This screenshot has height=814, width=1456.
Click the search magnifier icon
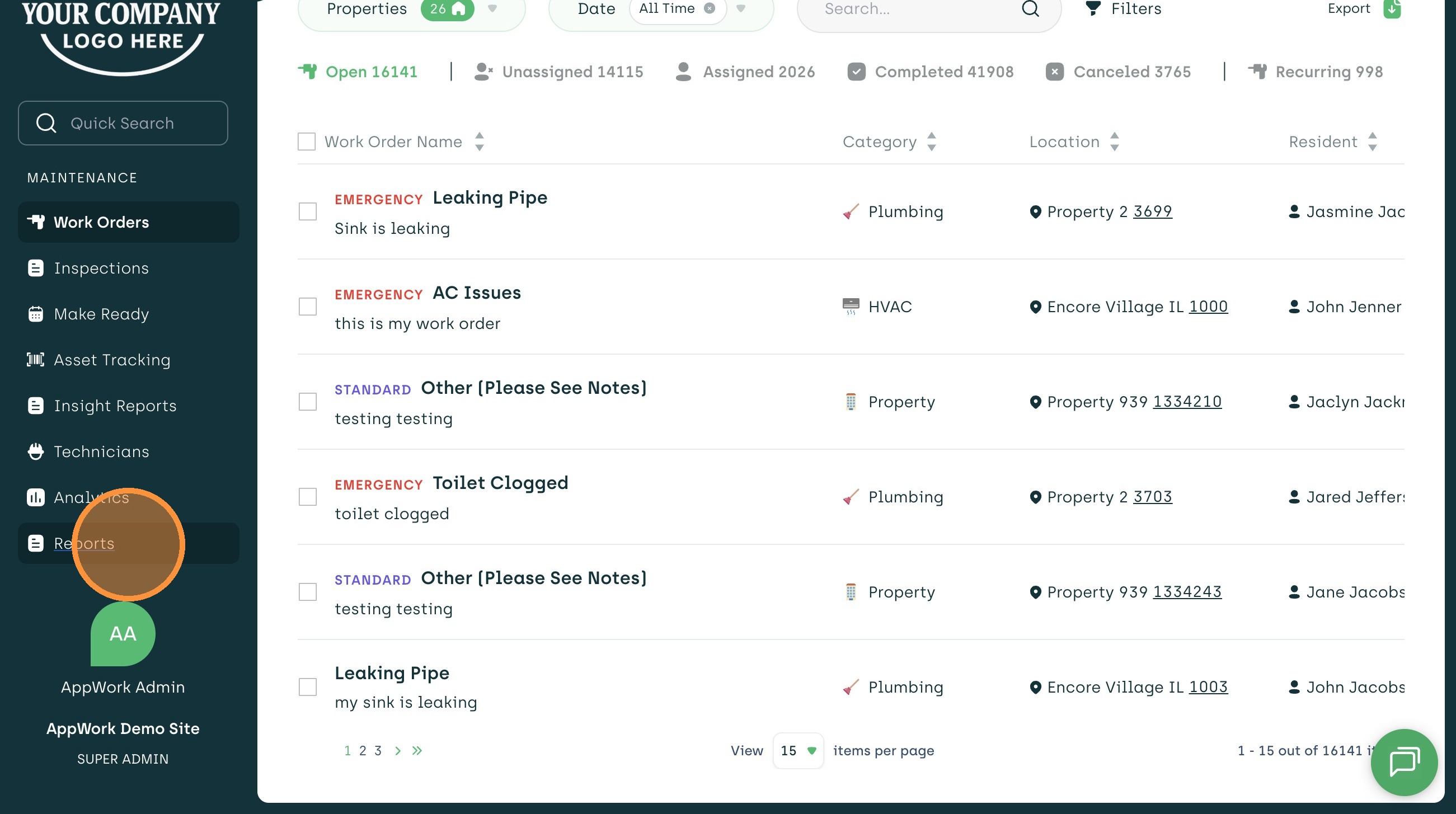[x=1030, y=9]
